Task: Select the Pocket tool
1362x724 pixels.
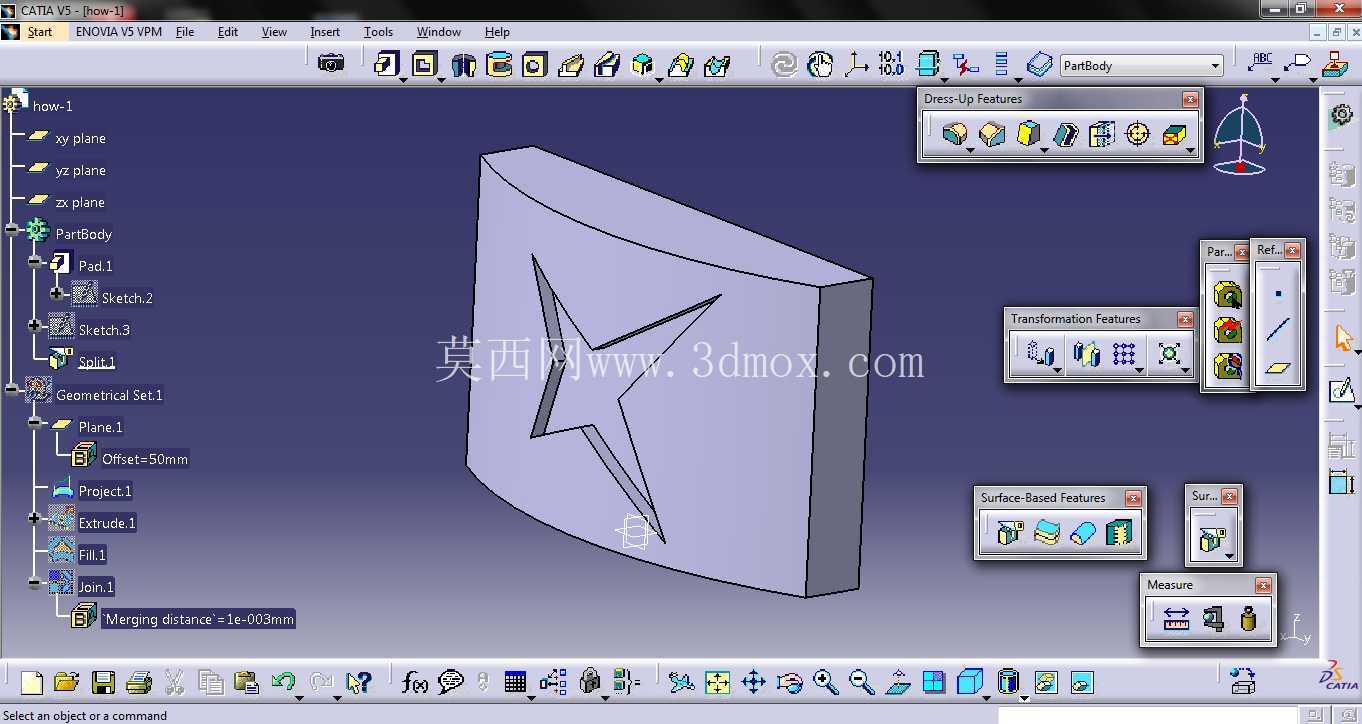Action: tap(425, 65)
